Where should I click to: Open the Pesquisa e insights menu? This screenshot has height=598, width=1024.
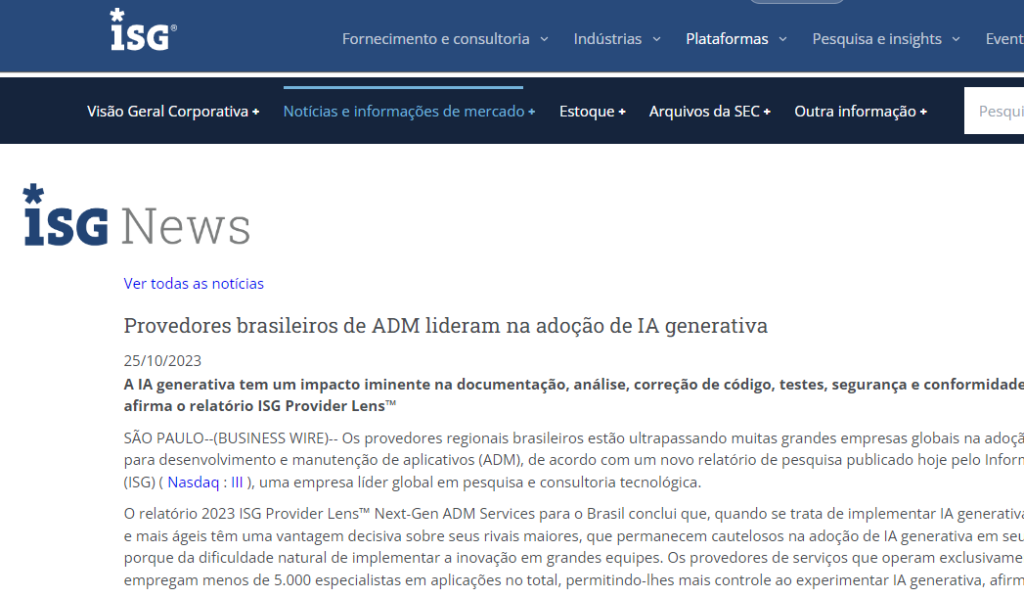876,39
